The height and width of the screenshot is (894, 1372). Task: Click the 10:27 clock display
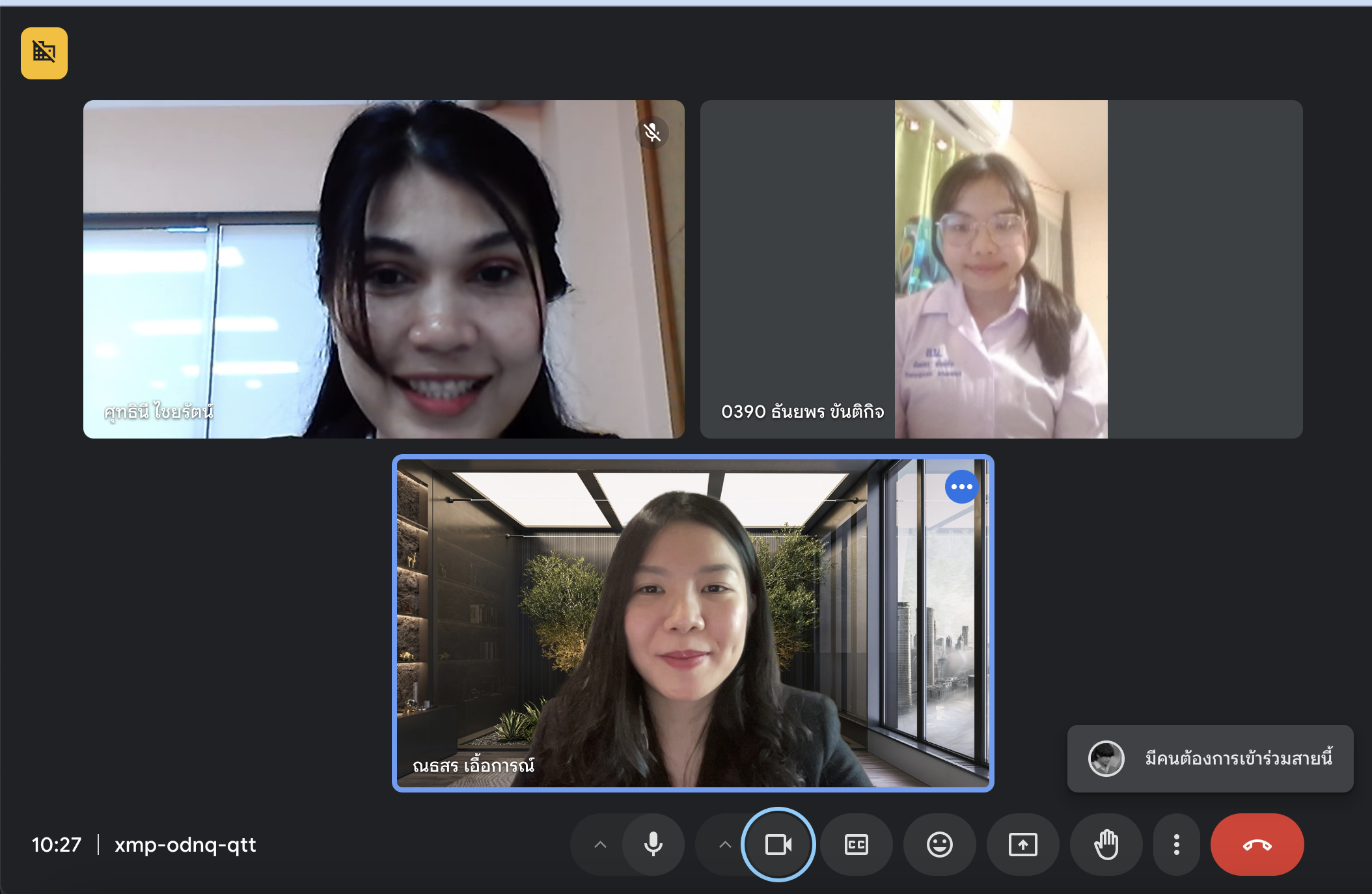pyautogui.click(x=57, y=845)
